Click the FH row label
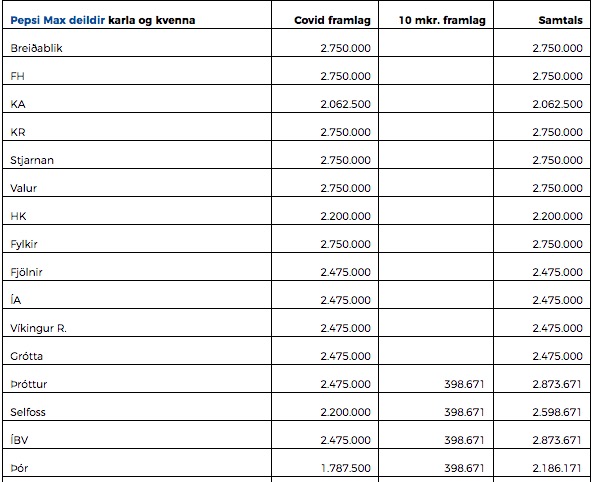The height and width of the screenshot is (482, 593). 17,76
